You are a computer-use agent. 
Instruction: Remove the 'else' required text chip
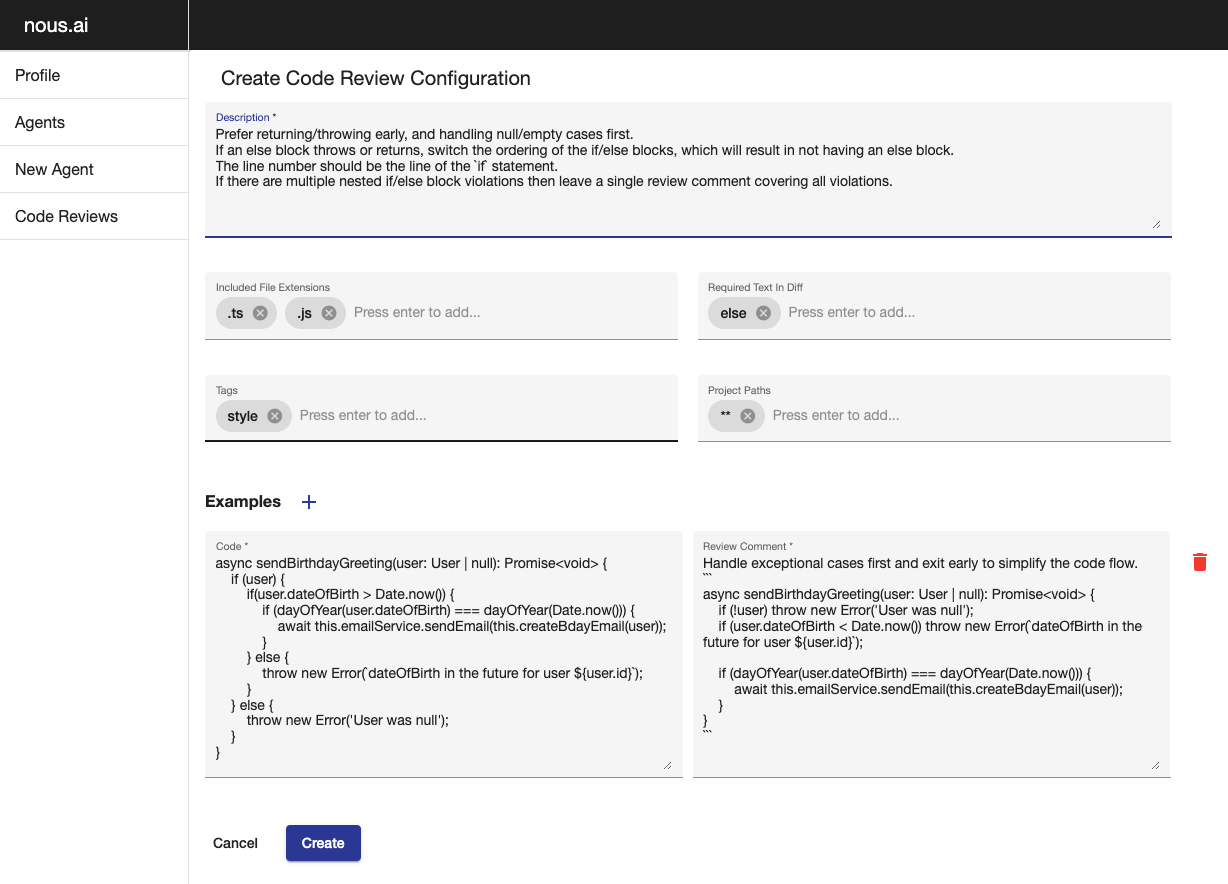coord(763,313)
